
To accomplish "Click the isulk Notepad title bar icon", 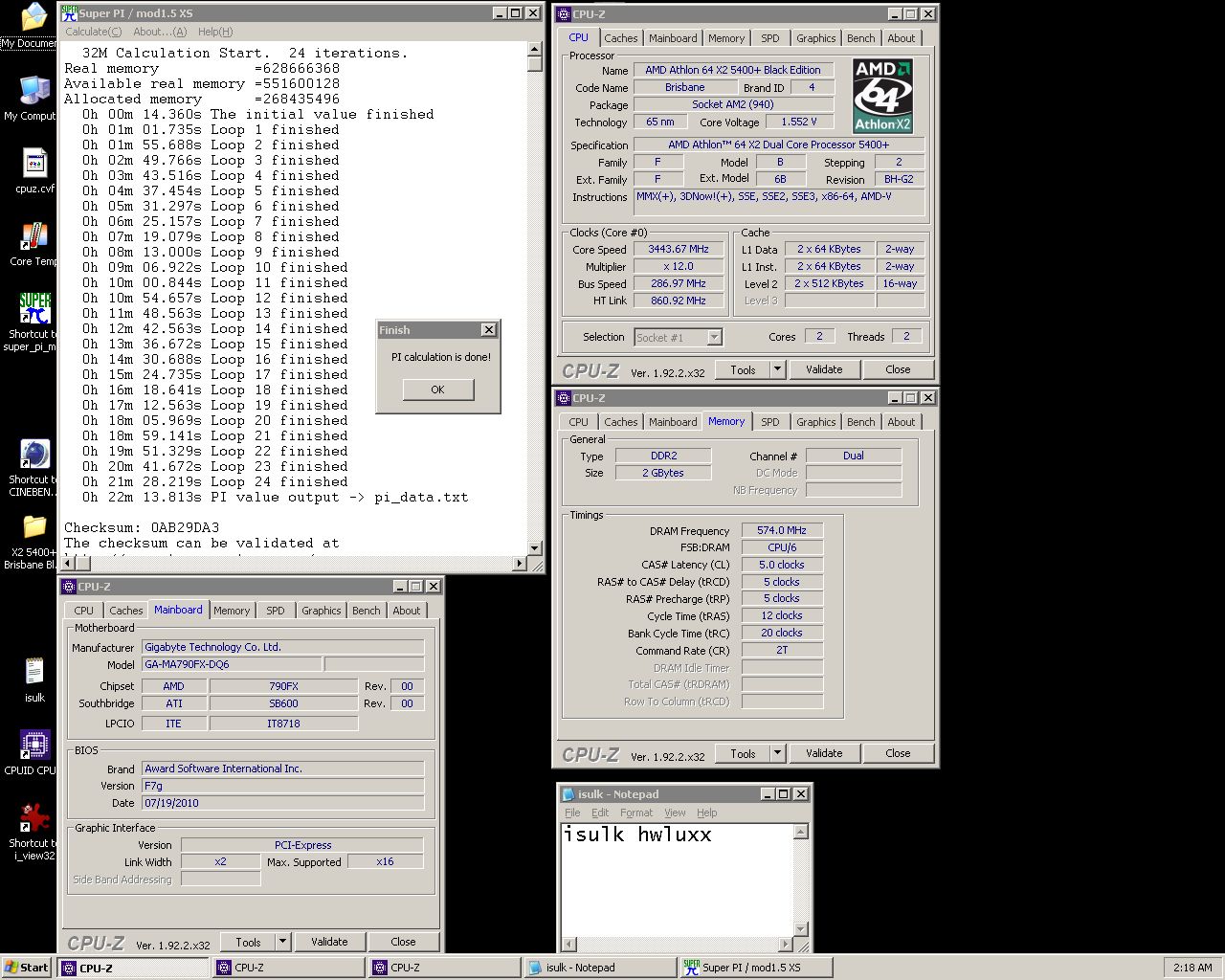I will tap(568, 794).
